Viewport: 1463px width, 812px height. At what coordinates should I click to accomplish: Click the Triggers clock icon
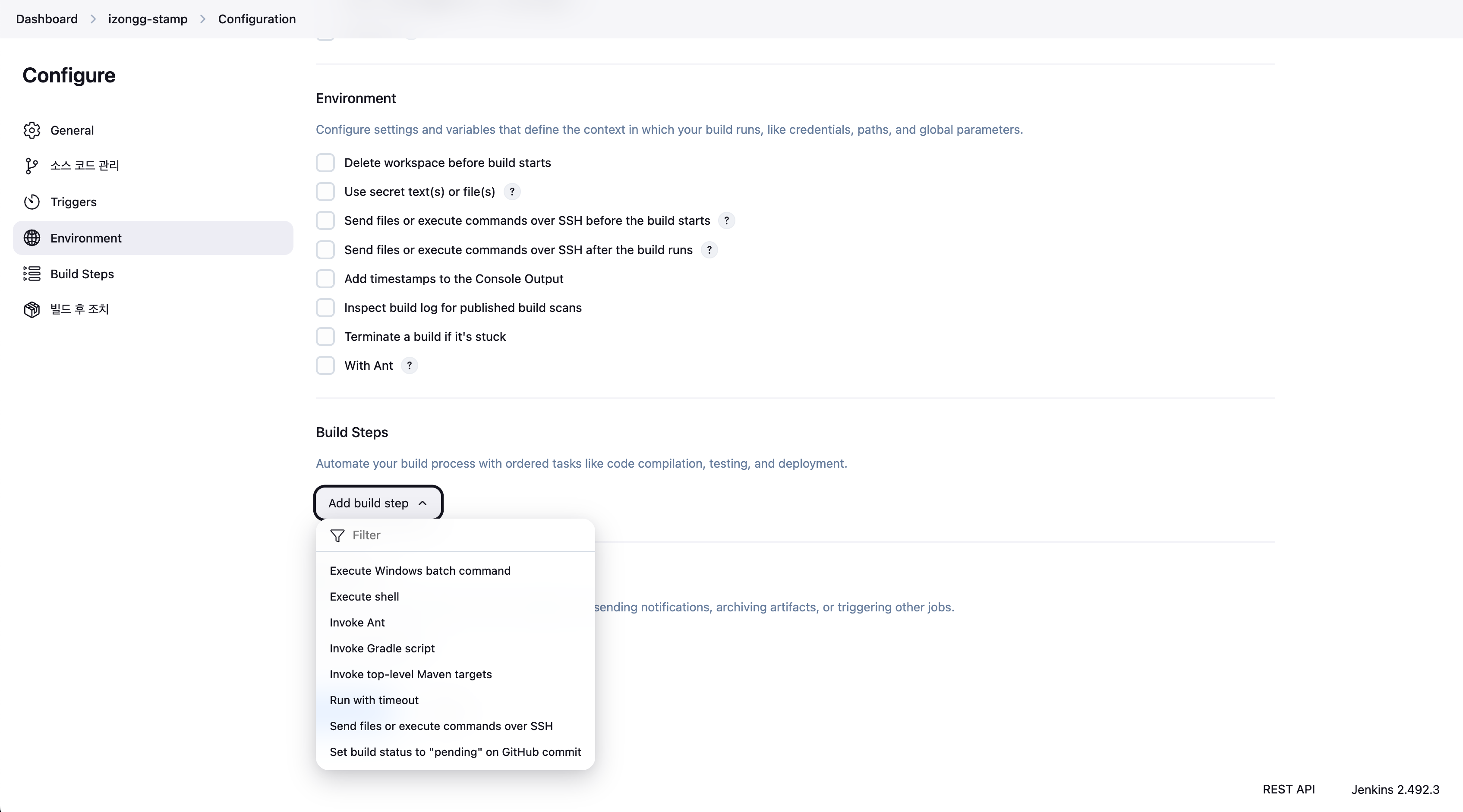[x=32, y=201]
